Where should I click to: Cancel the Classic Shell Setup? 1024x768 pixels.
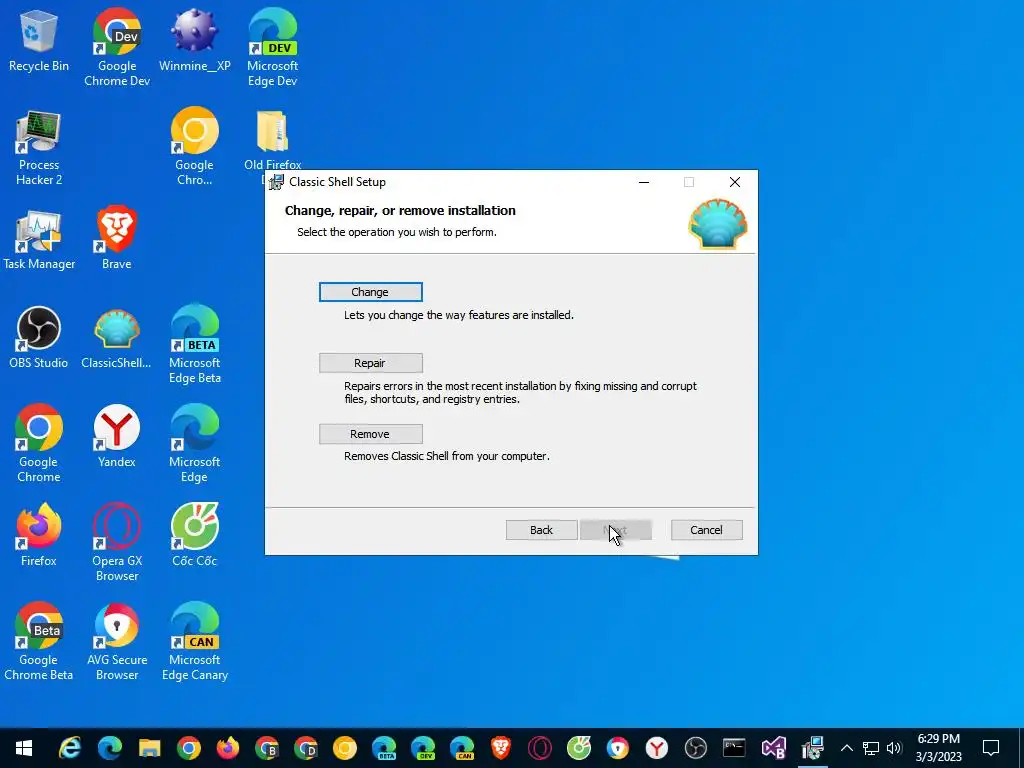[707, 530]
